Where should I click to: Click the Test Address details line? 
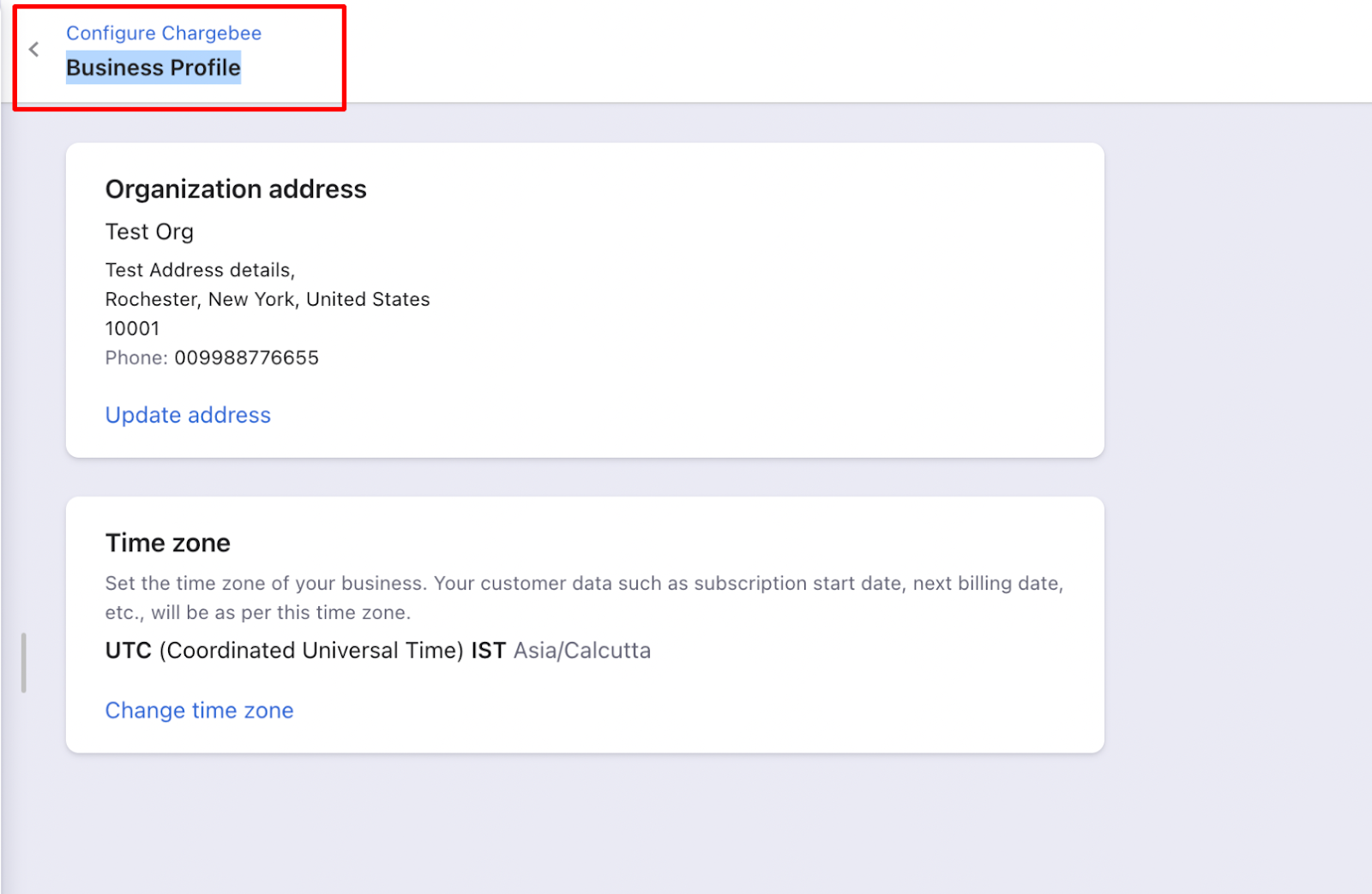pyautogui.click(x=200, y=271)
